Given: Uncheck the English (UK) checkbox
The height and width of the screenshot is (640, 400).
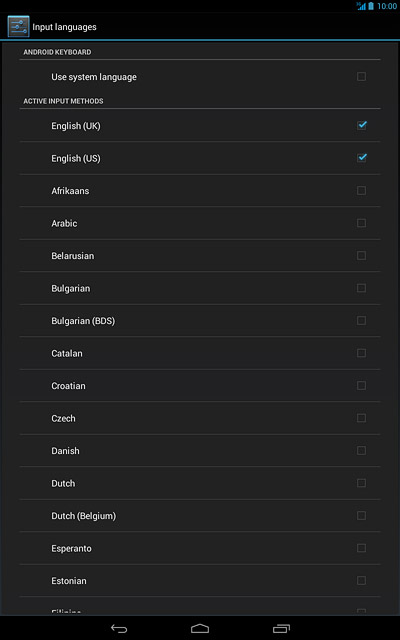Looking at the screenshot, I should coord(362,125).
